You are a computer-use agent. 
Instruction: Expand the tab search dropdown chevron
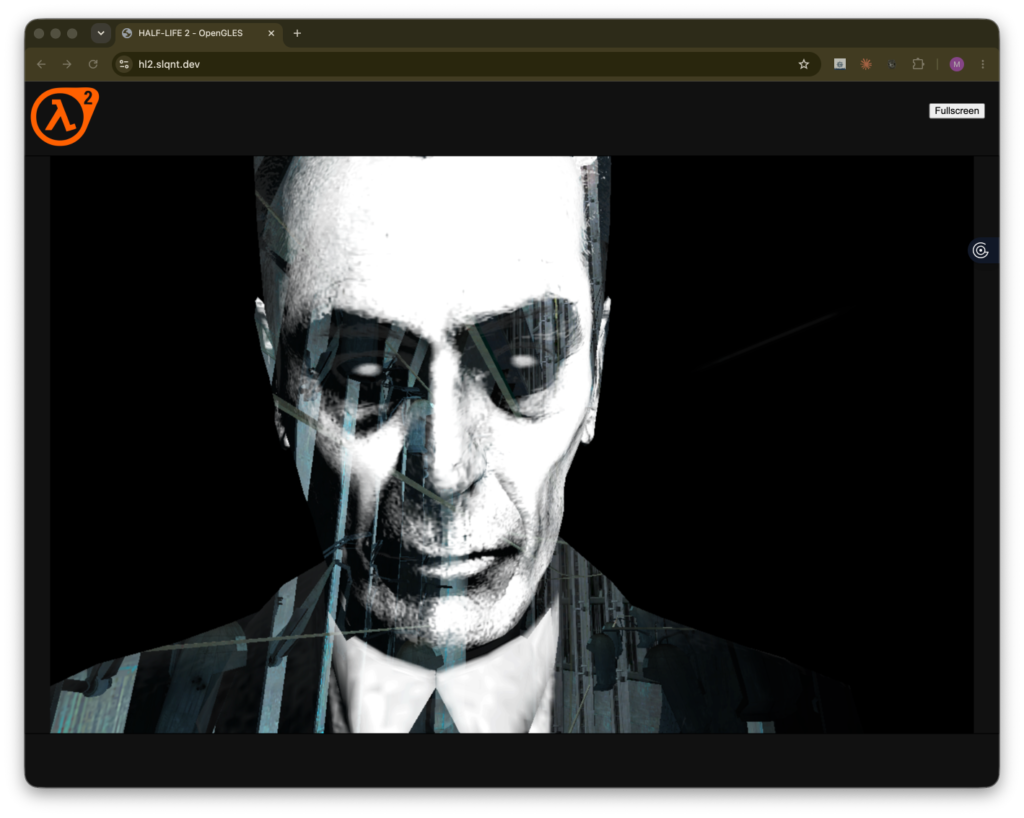point(101,33)
